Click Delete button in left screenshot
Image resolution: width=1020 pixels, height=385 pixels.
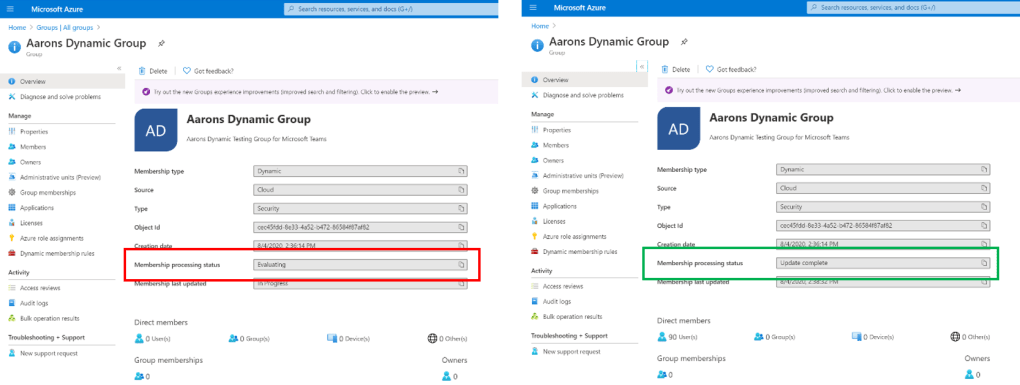click(x=153, y=71)
